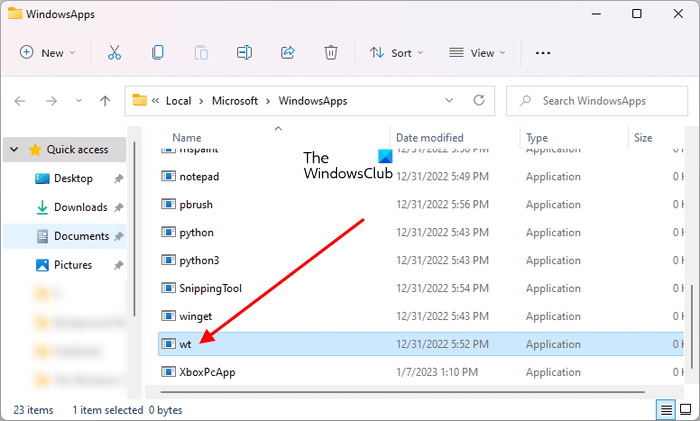This screenshot has width=700, height=421.
Task: Switch to large icons view layout
Action: click(685, 409)
